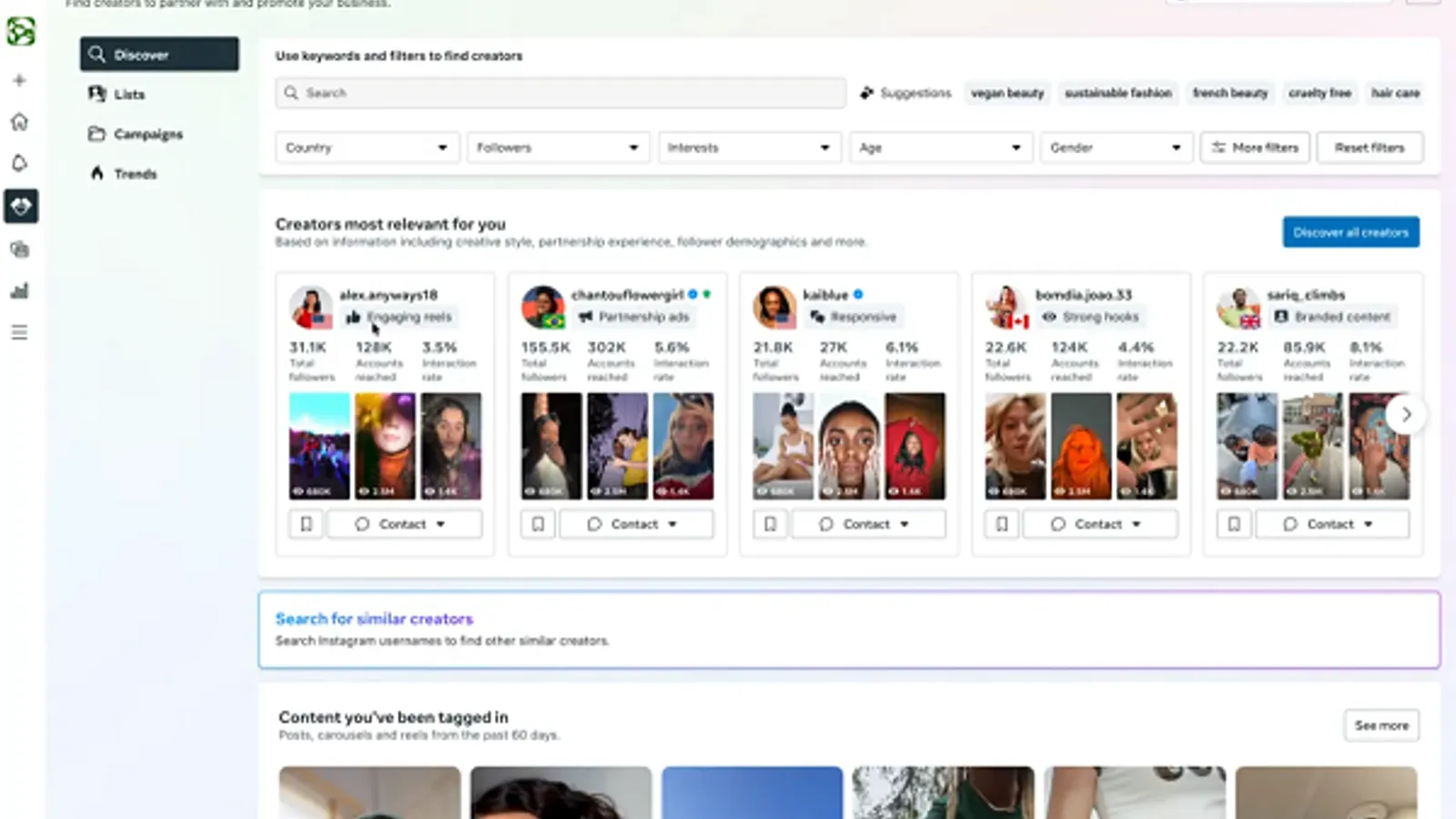The image size is (1456, 819).
Task: Open Contact options for chantouflowergirl
Action: click(636, 523)
